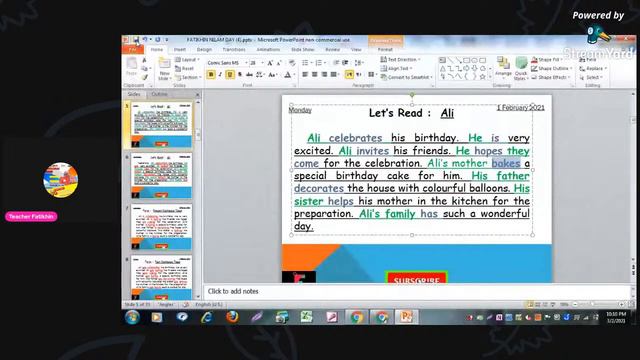
Task: Click the Clear All Formatting icon
Action: tap(292, 63)
